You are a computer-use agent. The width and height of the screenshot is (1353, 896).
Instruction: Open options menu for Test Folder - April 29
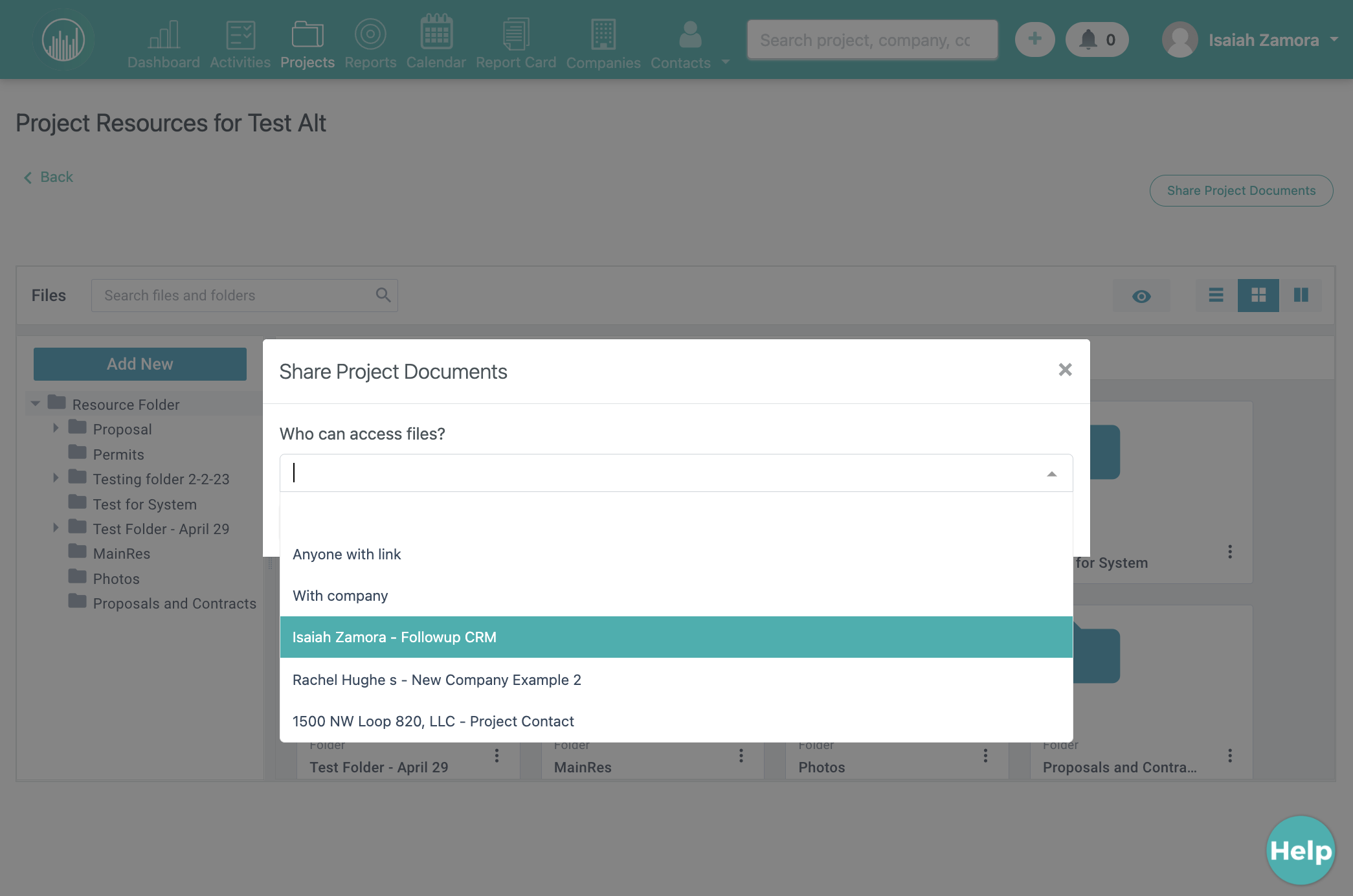pos(497,756)
